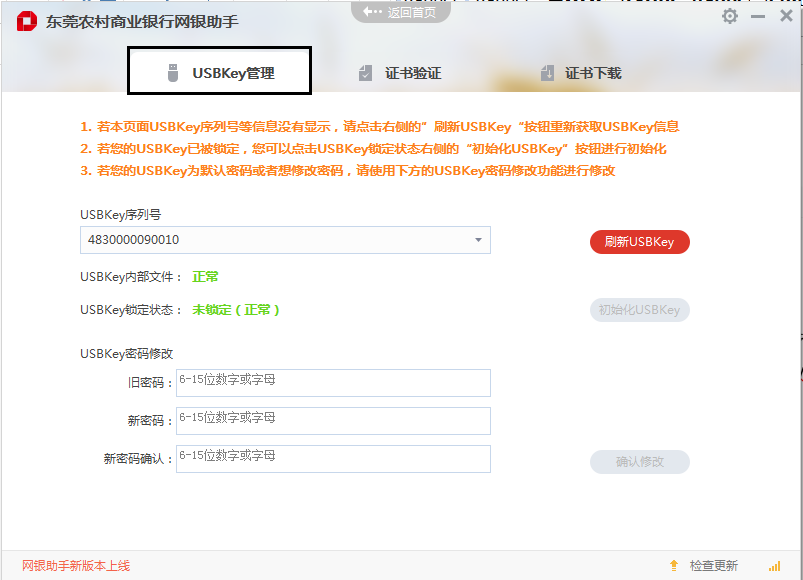Viewport: 803px width, 580px height.
Task: Click the download document icon beside 证书下载
Action: (547, 73)
